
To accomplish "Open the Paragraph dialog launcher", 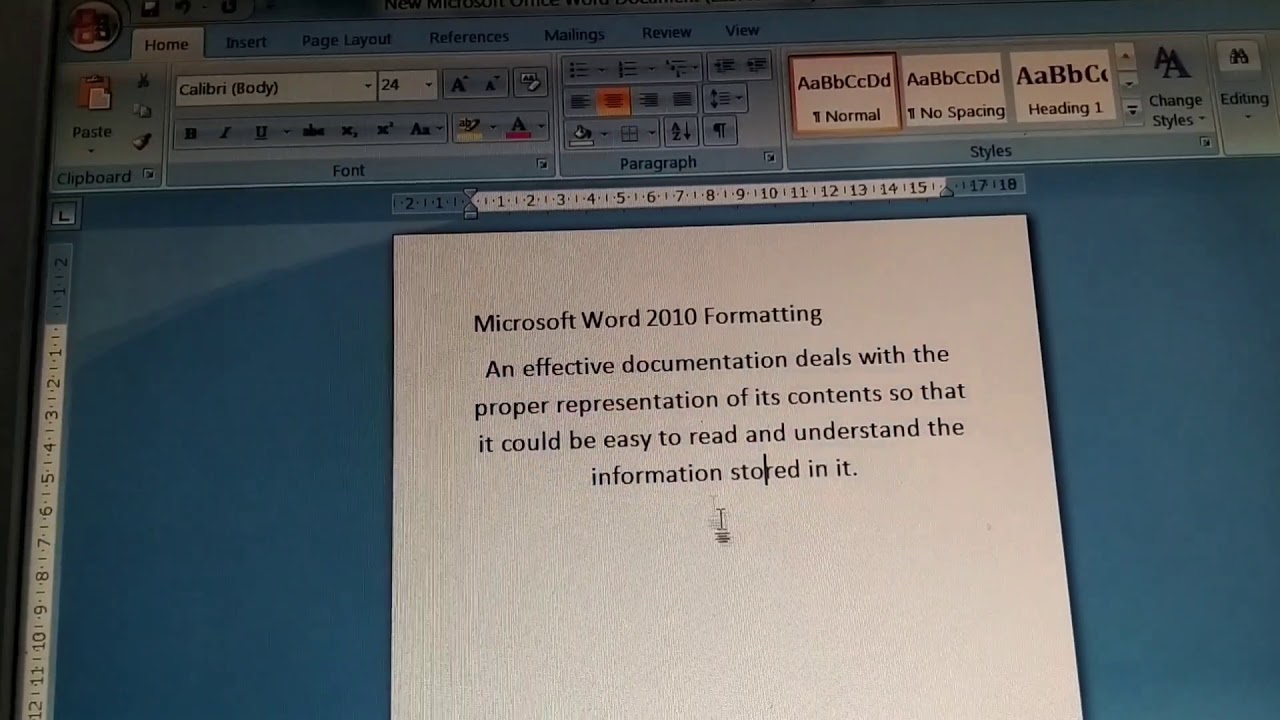I will click(769, 157).
